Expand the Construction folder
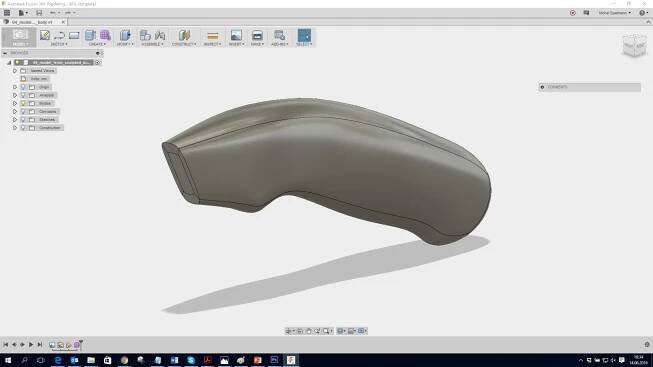Image resolution: width=653 pixels, height=367 pixels. point(15,128)
